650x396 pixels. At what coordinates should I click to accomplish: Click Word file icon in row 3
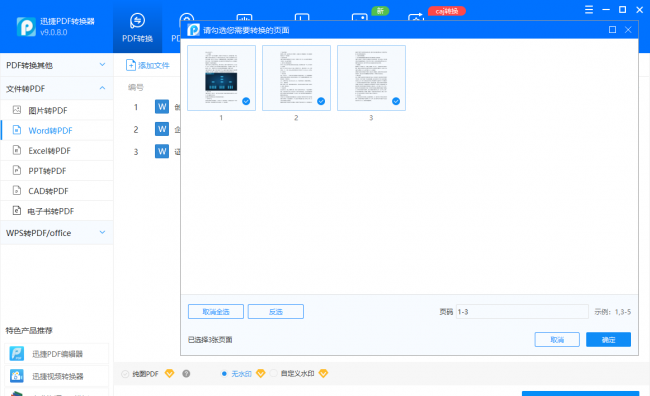coord(162,151)
